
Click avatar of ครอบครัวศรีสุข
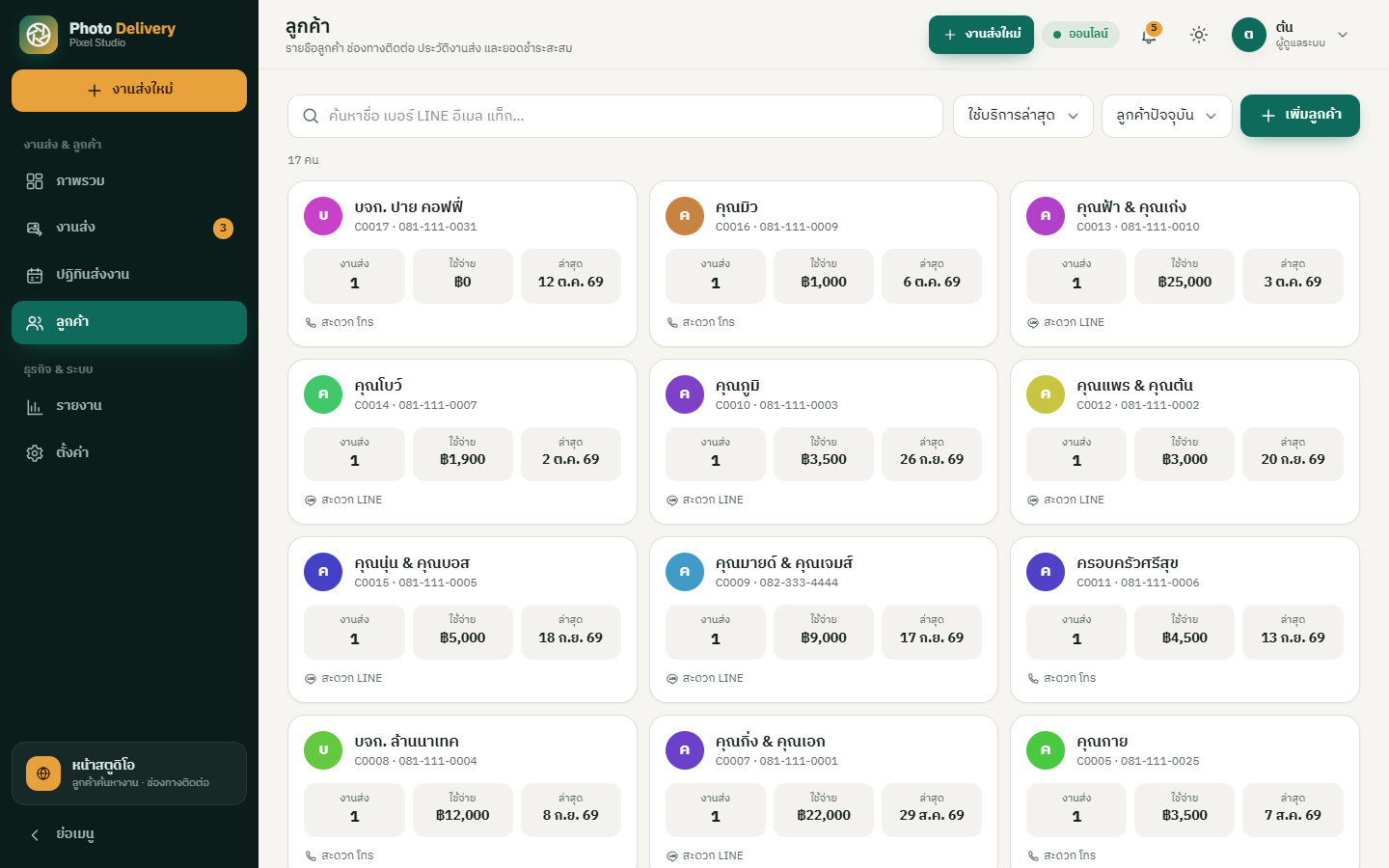pos(1046,572)
